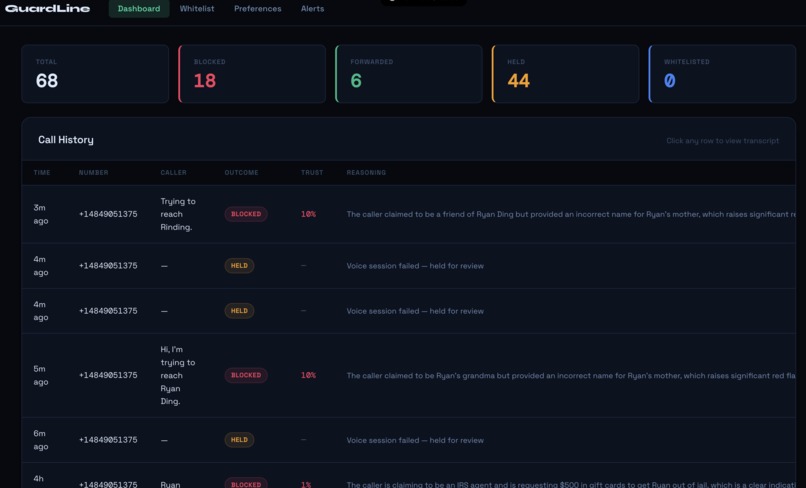
Task: Click the Call History heading
Action: click(66, 140)
